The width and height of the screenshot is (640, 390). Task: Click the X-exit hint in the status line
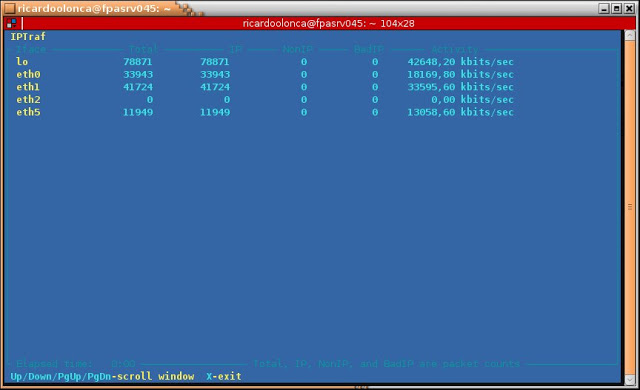click(224, 376)
